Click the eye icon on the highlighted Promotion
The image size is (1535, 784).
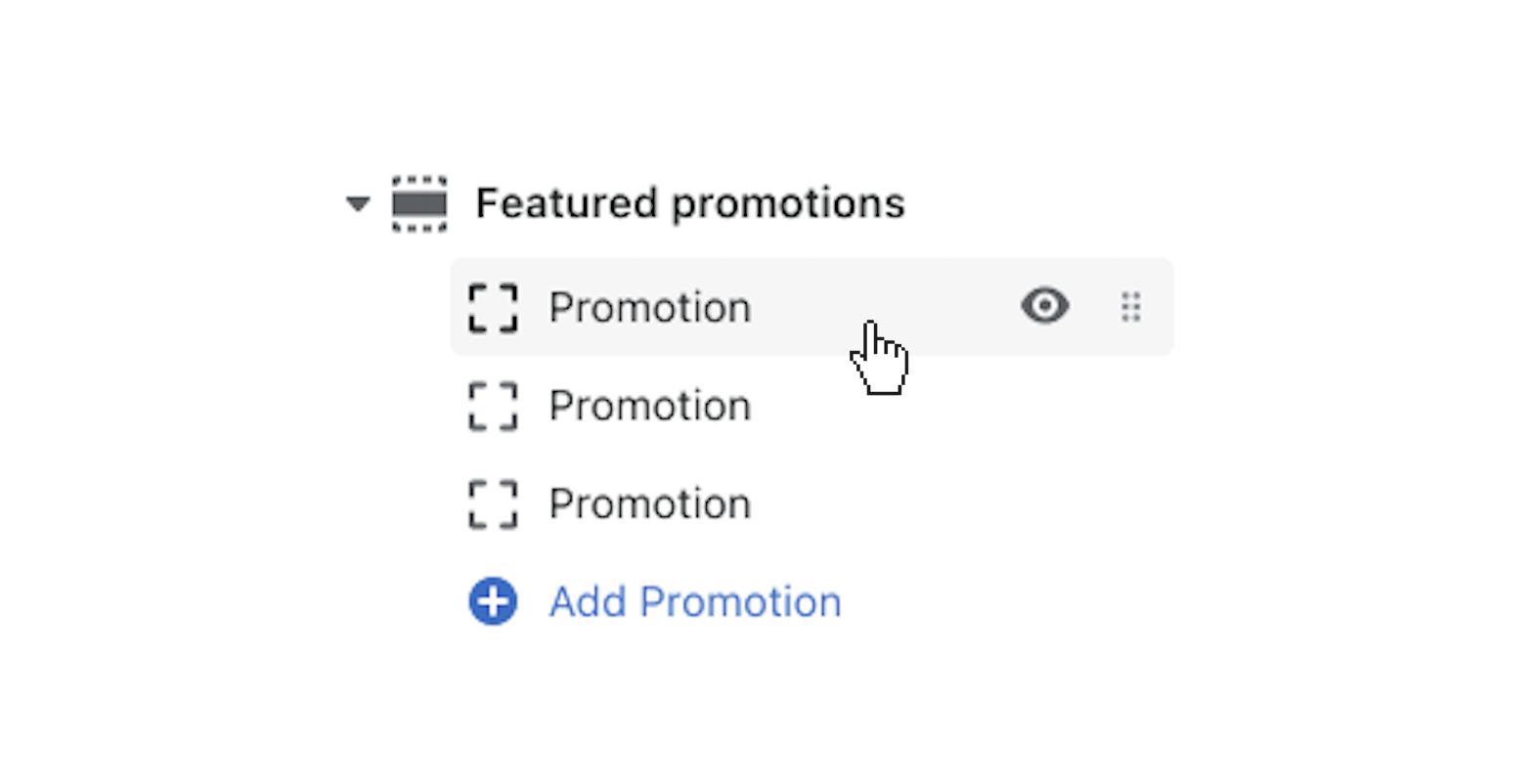pyautogui.click(x=1044, y=307)
